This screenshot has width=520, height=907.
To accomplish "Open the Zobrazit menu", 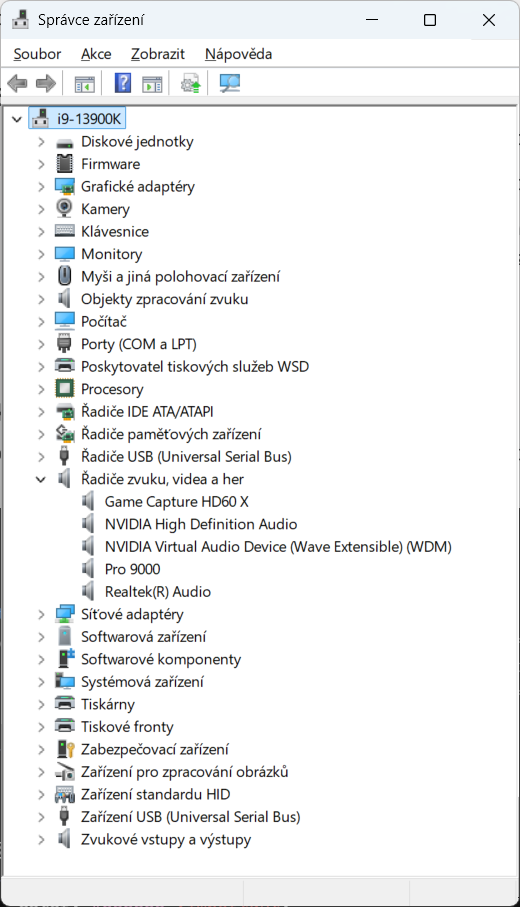I will click(158, 54).
